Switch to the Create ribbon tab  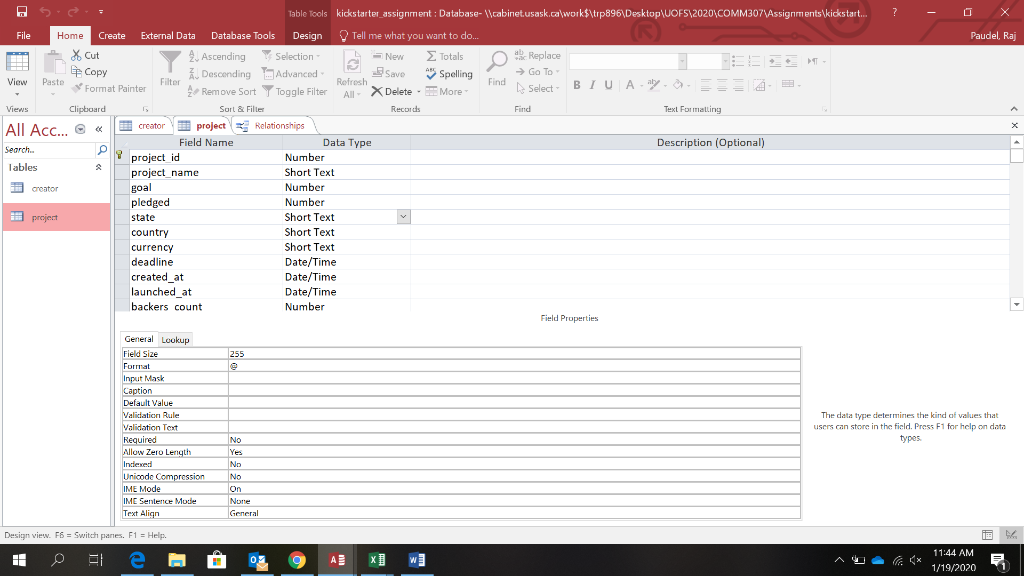[112, 35]
